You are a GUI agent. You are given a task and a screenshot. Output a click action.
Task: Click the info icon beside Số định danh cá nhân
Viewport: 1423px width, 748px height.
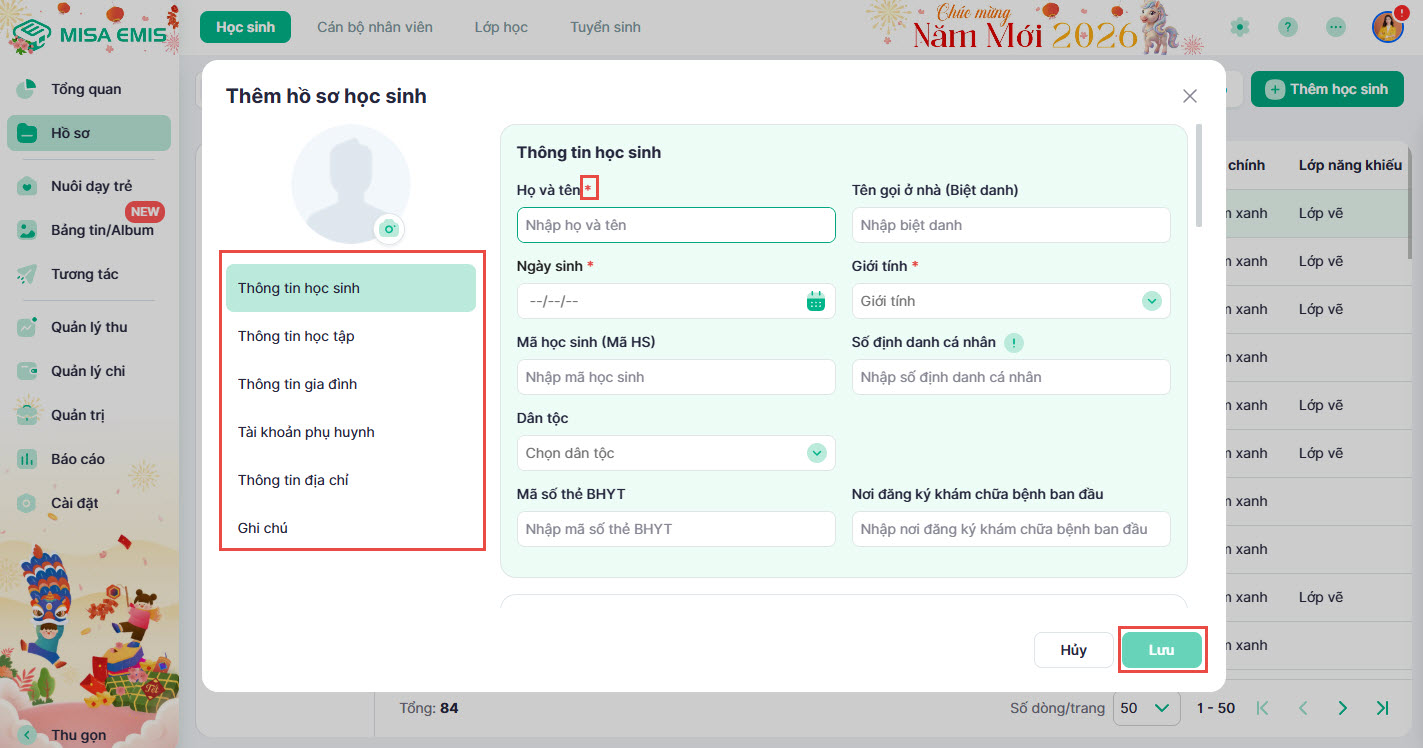(1014, 343)
